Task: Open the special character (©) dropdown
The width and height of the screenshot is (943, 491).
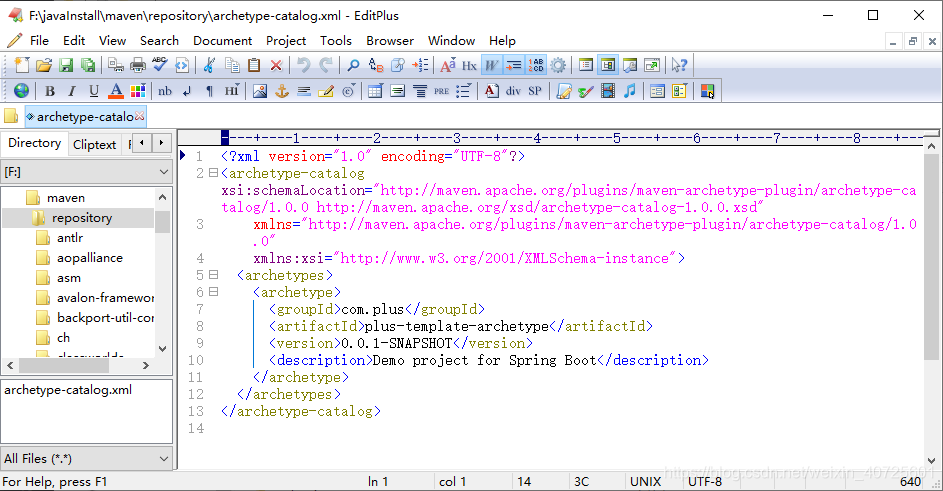Action: pos(348,91)
